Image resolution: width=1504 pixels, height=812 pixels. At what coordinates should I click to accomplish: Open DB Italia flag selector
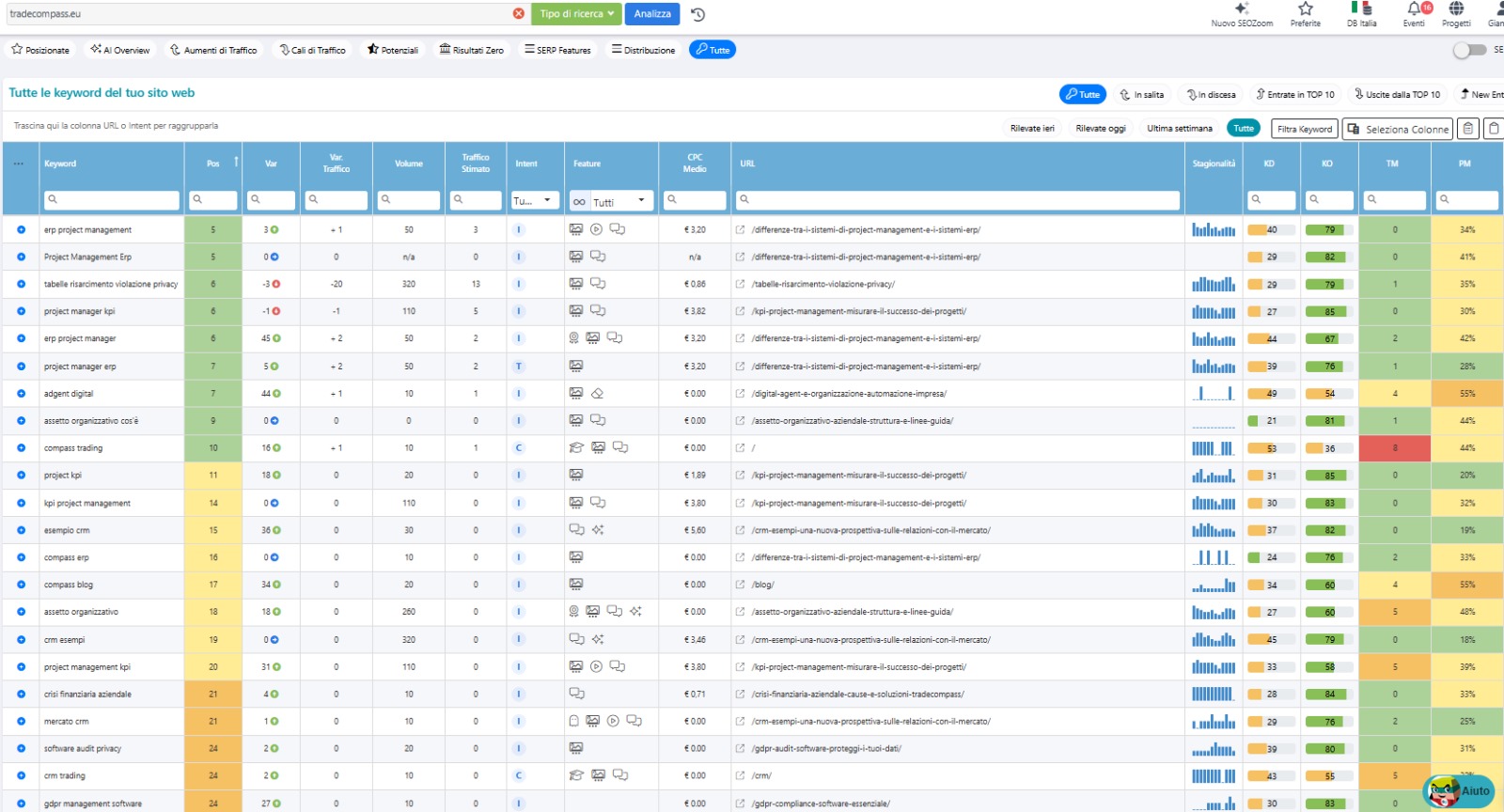click(x=1361, y=14)
